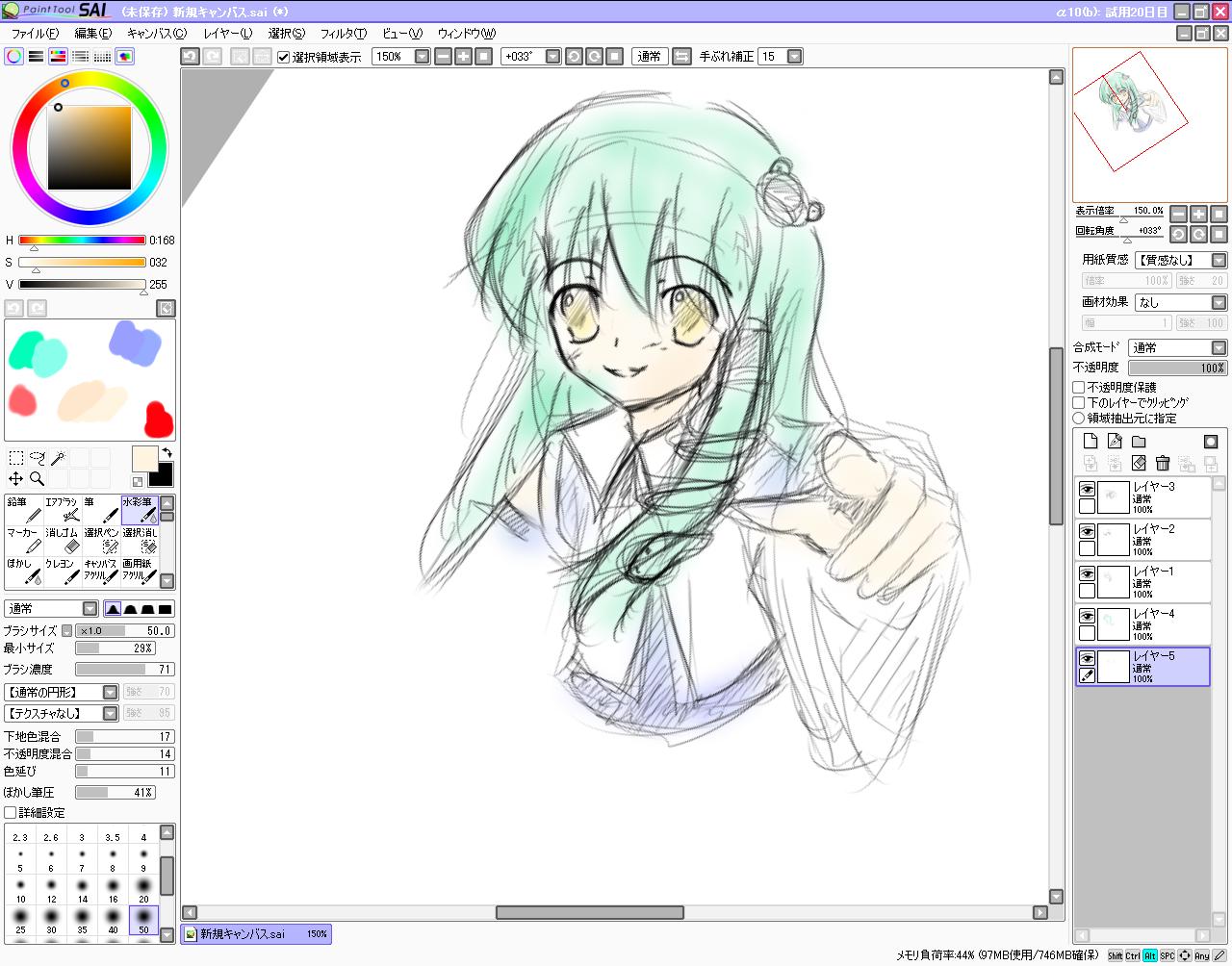The width and height of the screenshot is (1232, 966).
Task: Switch to the 新規キャンバス.sai document tab
Action: click(x=255, y=933)
